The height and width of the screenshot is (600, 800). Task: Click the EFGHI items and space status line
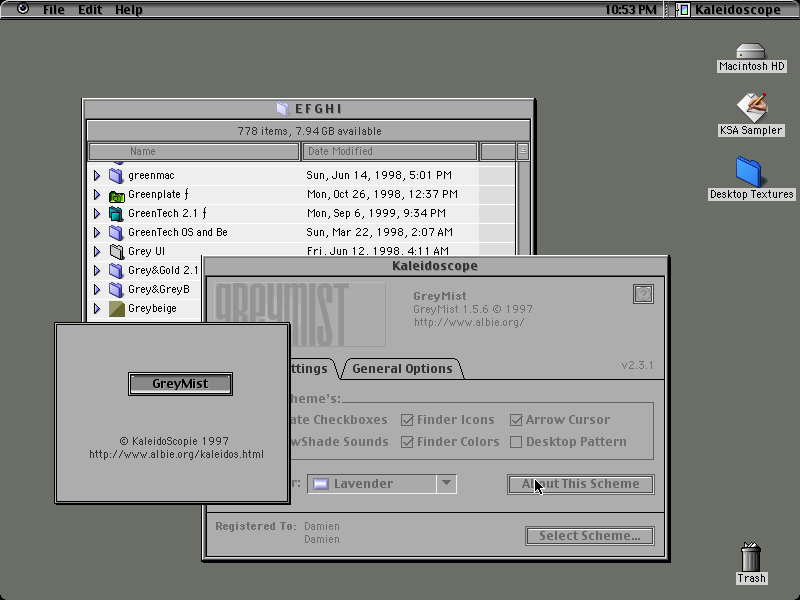pos(309,131)
